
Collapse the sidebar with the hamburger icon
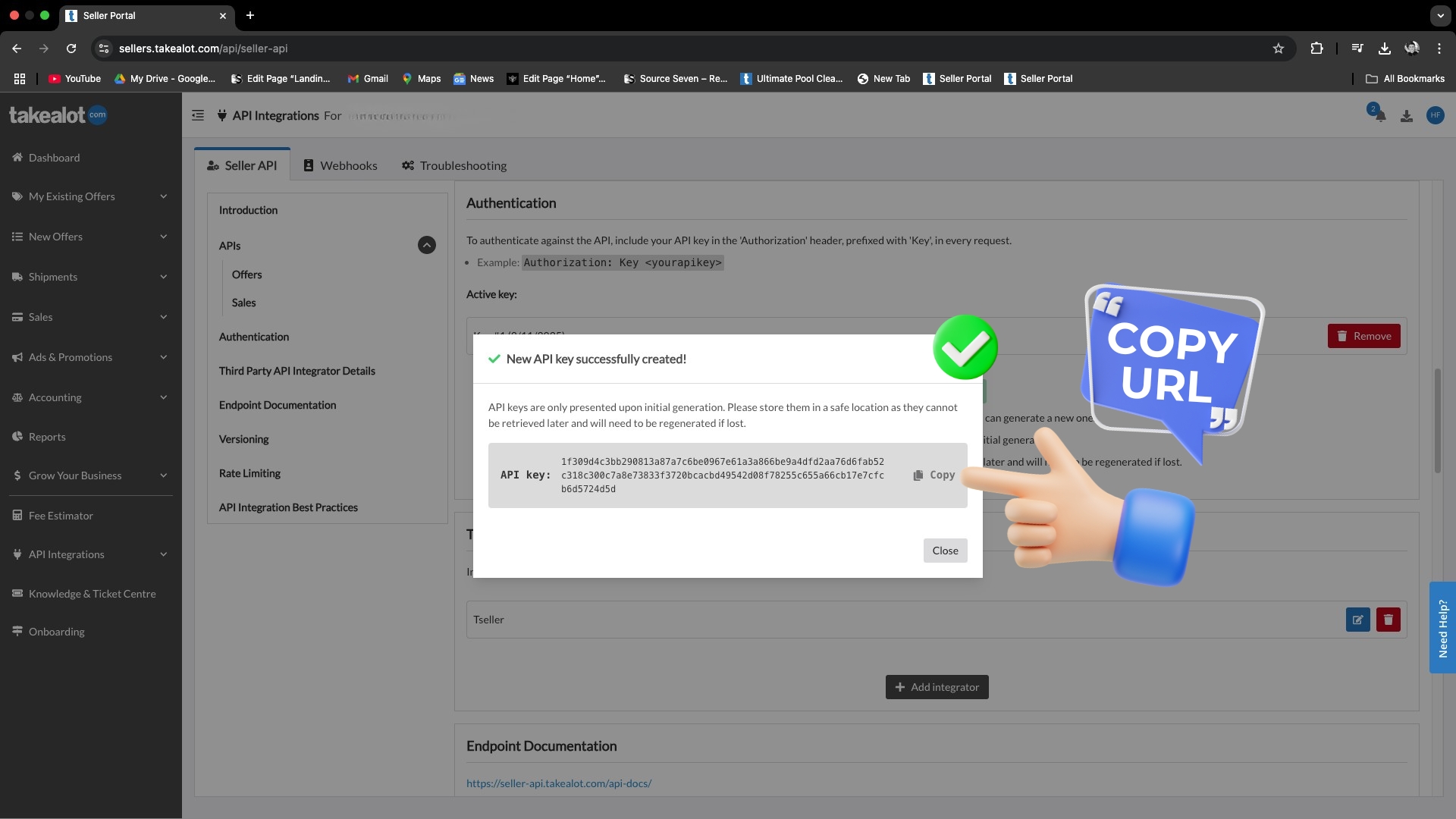click(x=197, y=115)
